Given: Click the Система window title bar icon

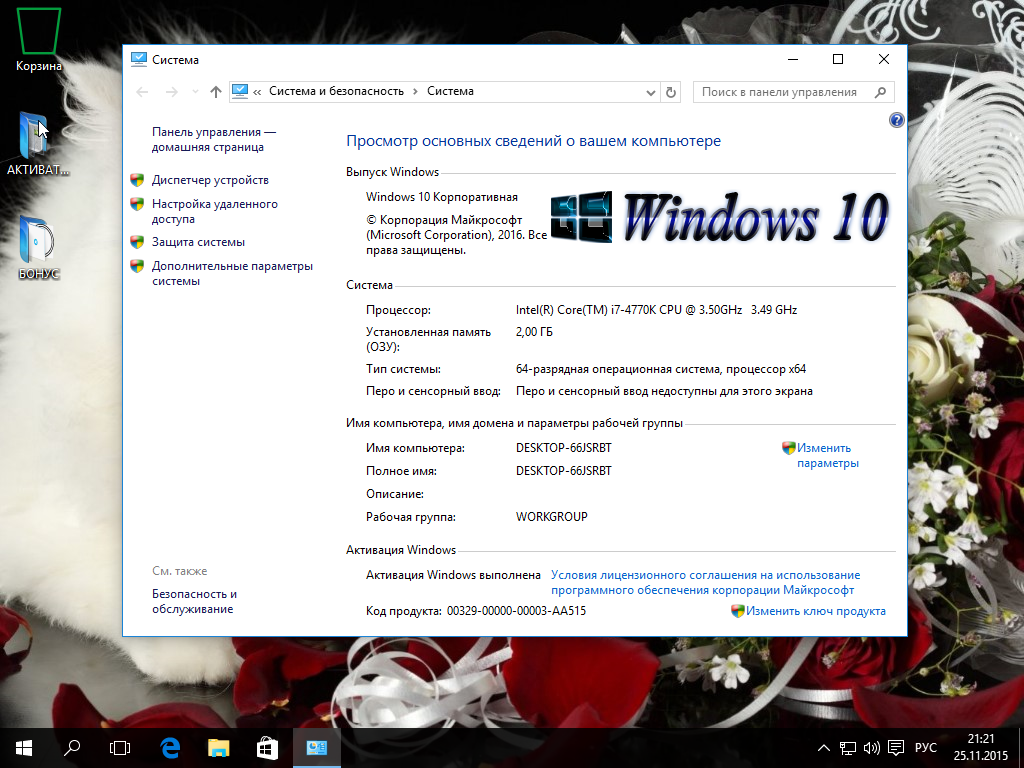Looking at the screenshot, I should click(x=138, y=59).
